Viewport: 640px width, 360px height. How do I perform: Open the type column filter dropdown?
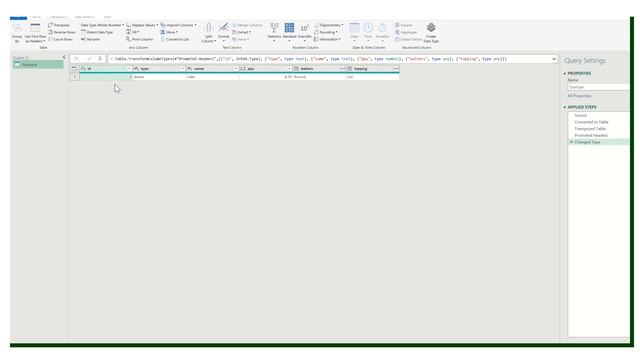coord(183,69)
